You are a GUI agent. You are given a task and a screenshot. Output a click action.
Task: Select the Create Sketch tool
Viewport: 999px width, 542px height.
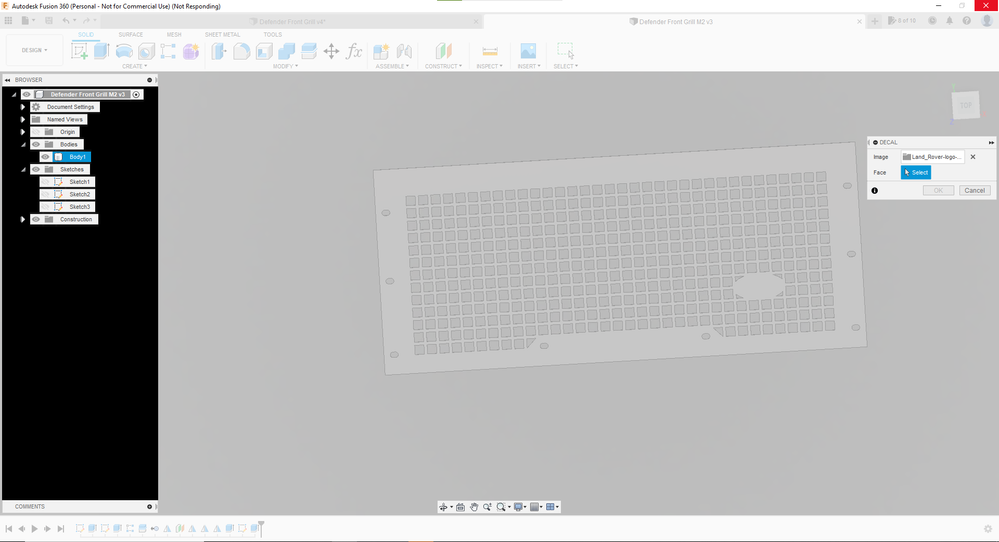80,52
